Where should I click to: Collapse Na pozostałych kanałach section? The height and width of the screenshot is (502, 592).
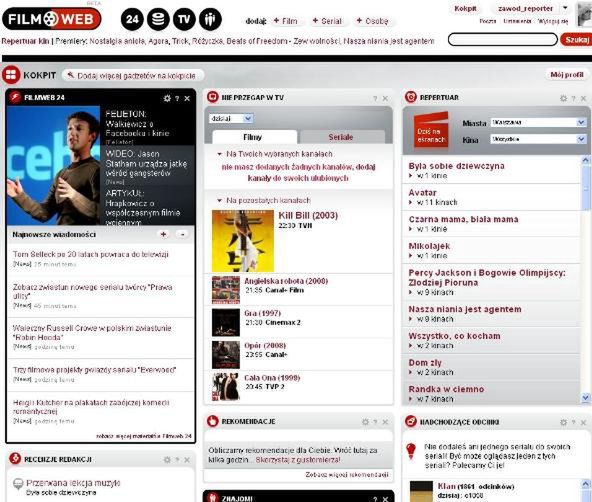pyautogui.click(x=219, y=200)
